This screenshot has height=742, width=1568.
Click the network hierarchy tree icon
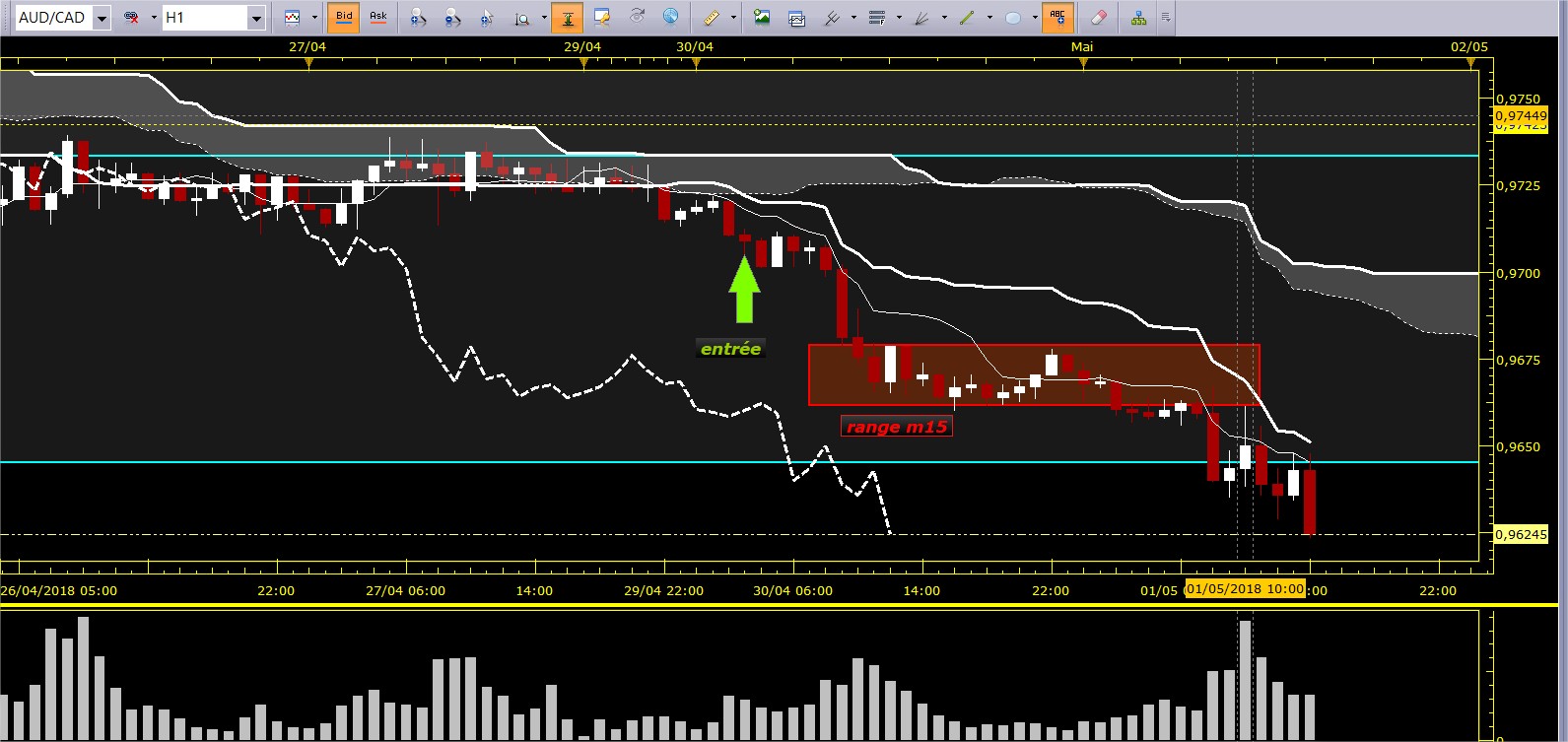pyautogui.click(x=1138, y=18)
